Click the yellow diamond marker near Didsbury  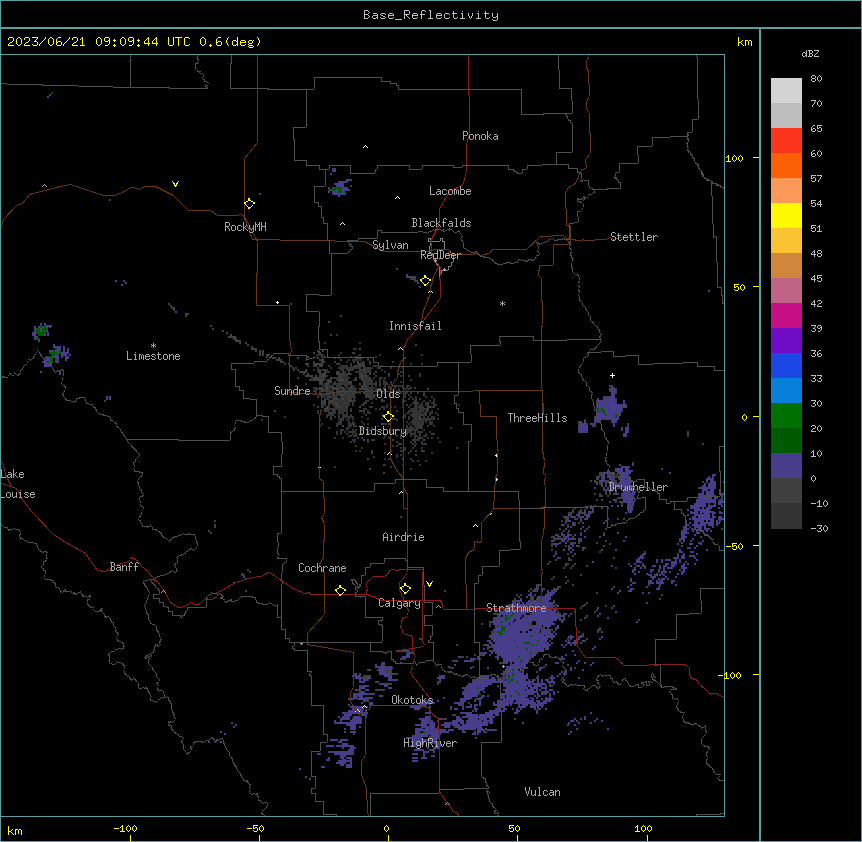[x=388, y=417]
